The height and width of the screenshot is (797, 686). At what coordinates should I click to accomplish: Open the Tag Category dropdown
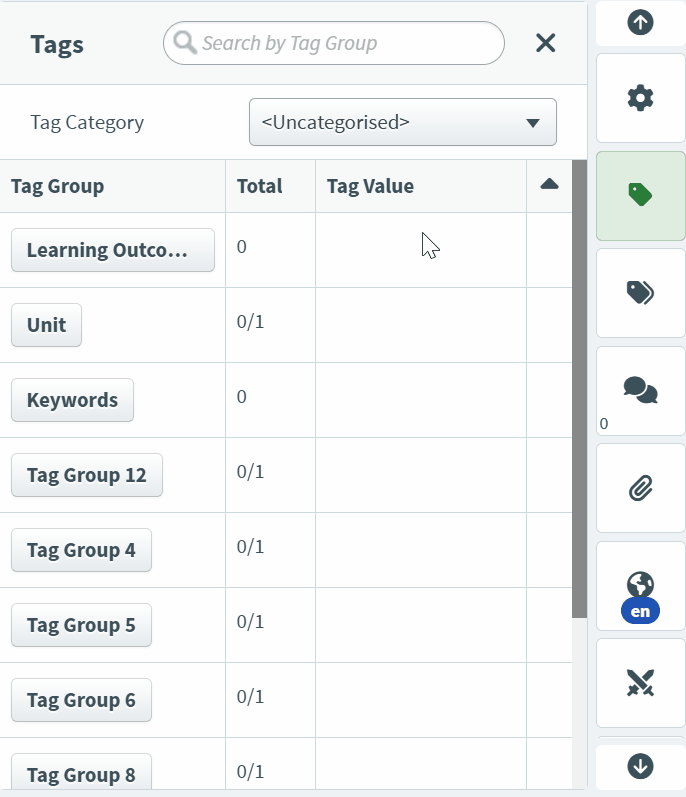click(402, 123)
